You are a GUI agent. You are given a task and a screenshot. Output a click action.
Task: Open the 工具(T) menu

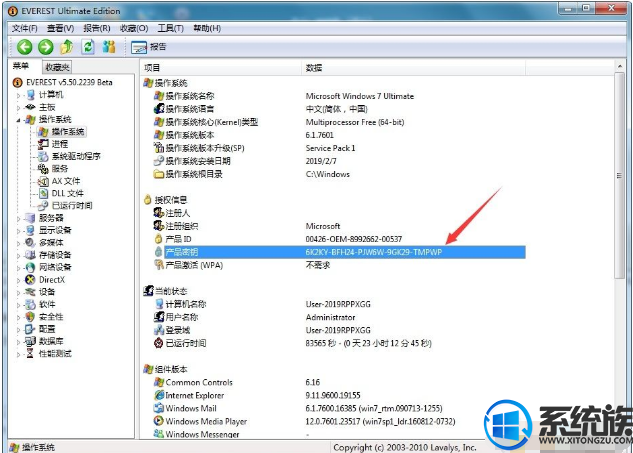pyautogui.click(x=170, y=28)
